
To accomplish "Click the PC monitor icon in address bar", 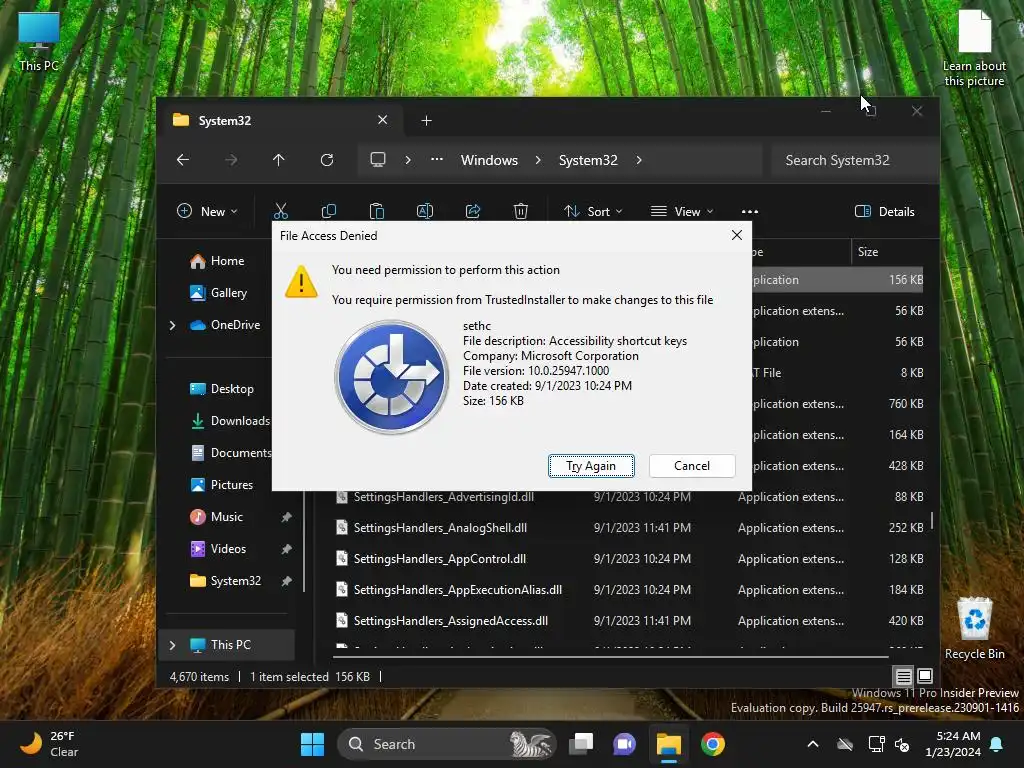I will [377, 160].
